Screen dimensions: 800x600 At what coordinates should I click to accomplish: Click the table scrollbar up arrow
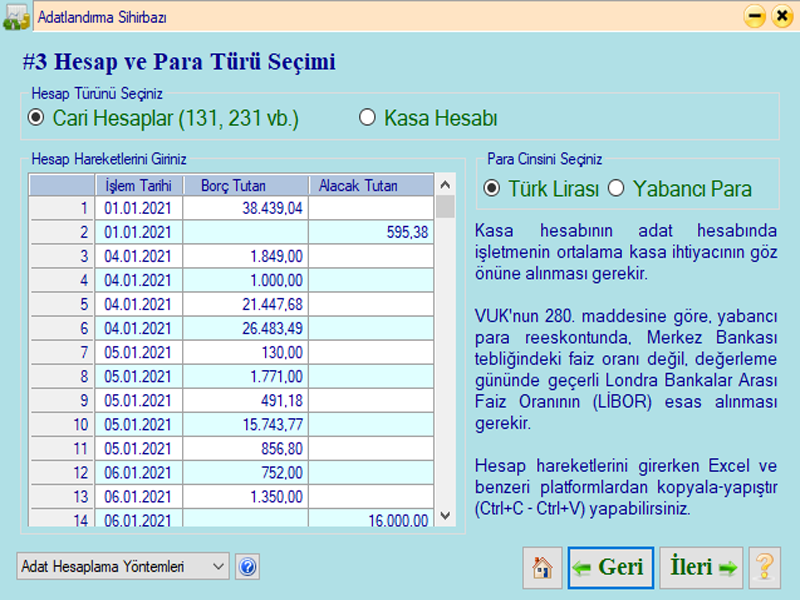[x=445, y=185]
